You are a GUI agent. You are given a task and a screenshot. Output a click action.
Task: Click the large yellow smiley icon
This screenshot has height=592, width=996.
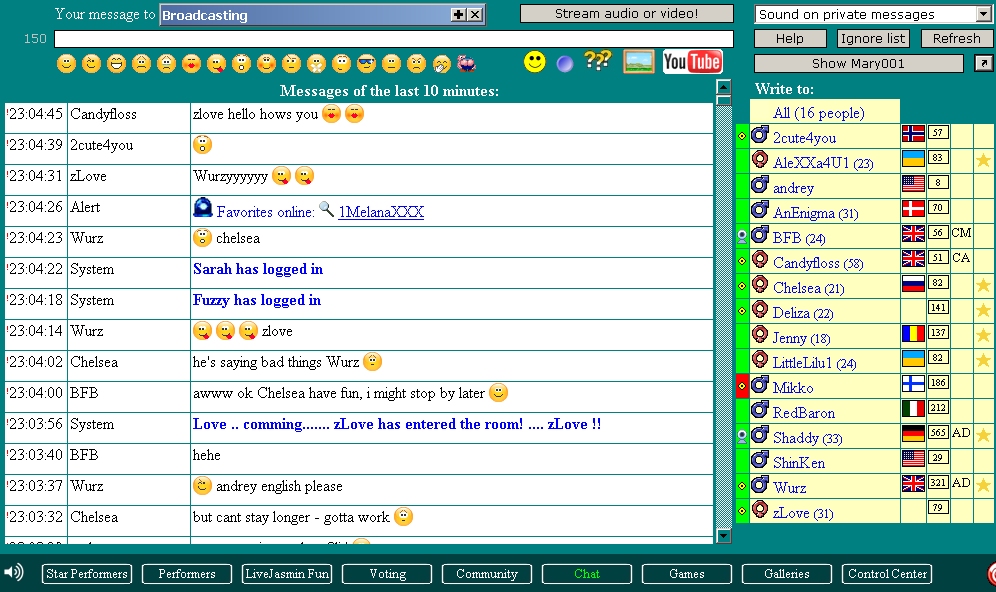(535, 62)
